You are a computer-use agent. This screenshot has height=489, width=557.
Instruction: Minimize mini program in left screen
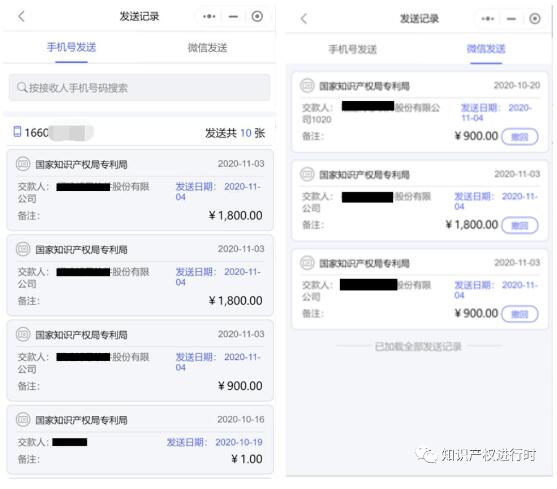pyautogui.click(x=233, y=16)
